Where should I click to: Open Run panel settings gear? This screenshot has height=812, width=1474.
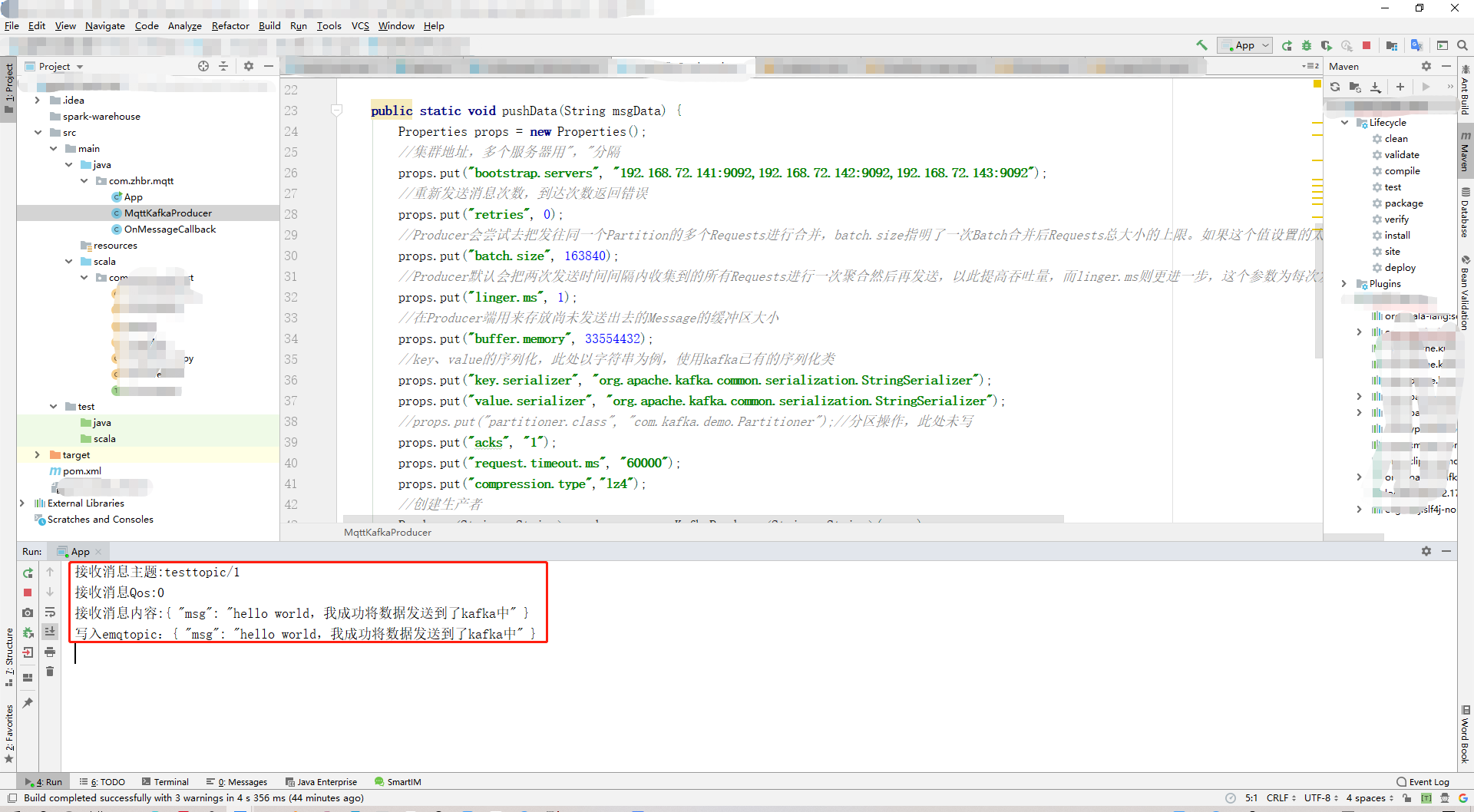point(1426,551)
